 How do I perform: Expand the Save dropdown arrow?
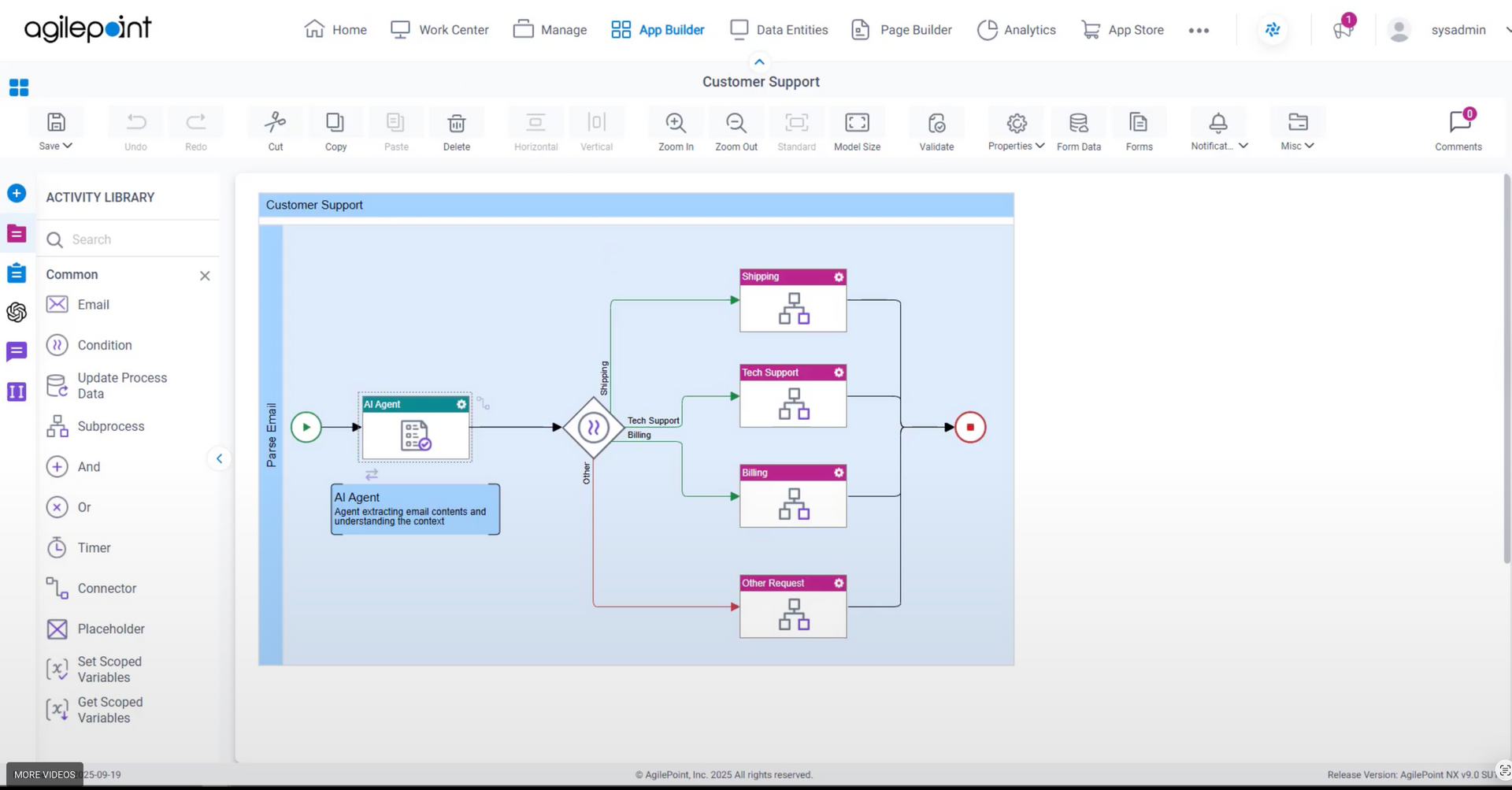tap(68, 146)
